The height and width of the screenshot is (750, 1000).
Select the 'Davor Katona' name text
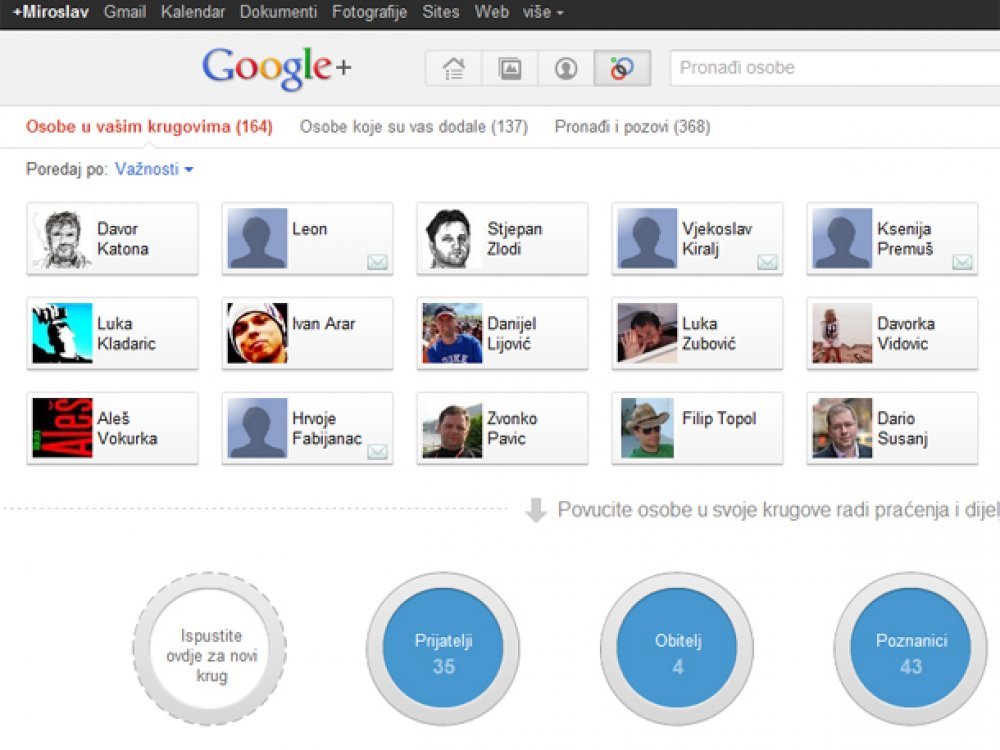pos(122,239)
